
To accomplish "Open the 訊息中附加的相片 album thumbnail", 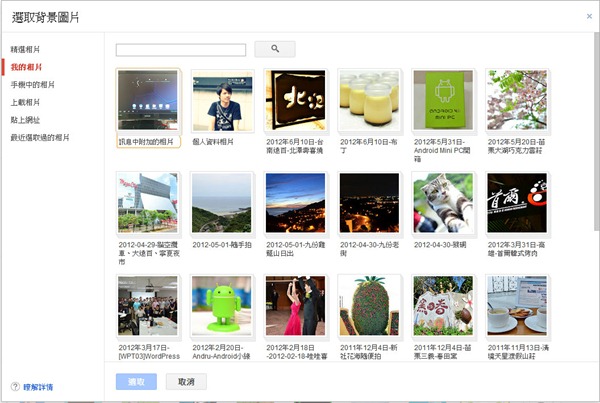I will (148, 100).
